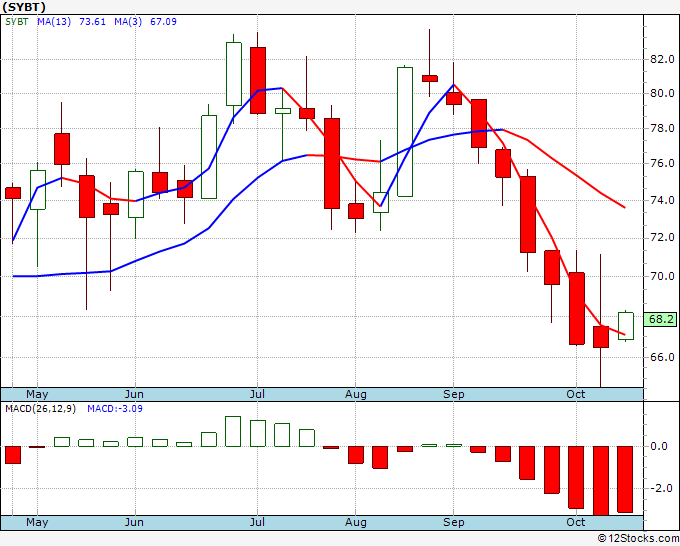This screenshot has height=546, width=680.
Task: Click the 70.0 price axis label
Action: point(662,276)
